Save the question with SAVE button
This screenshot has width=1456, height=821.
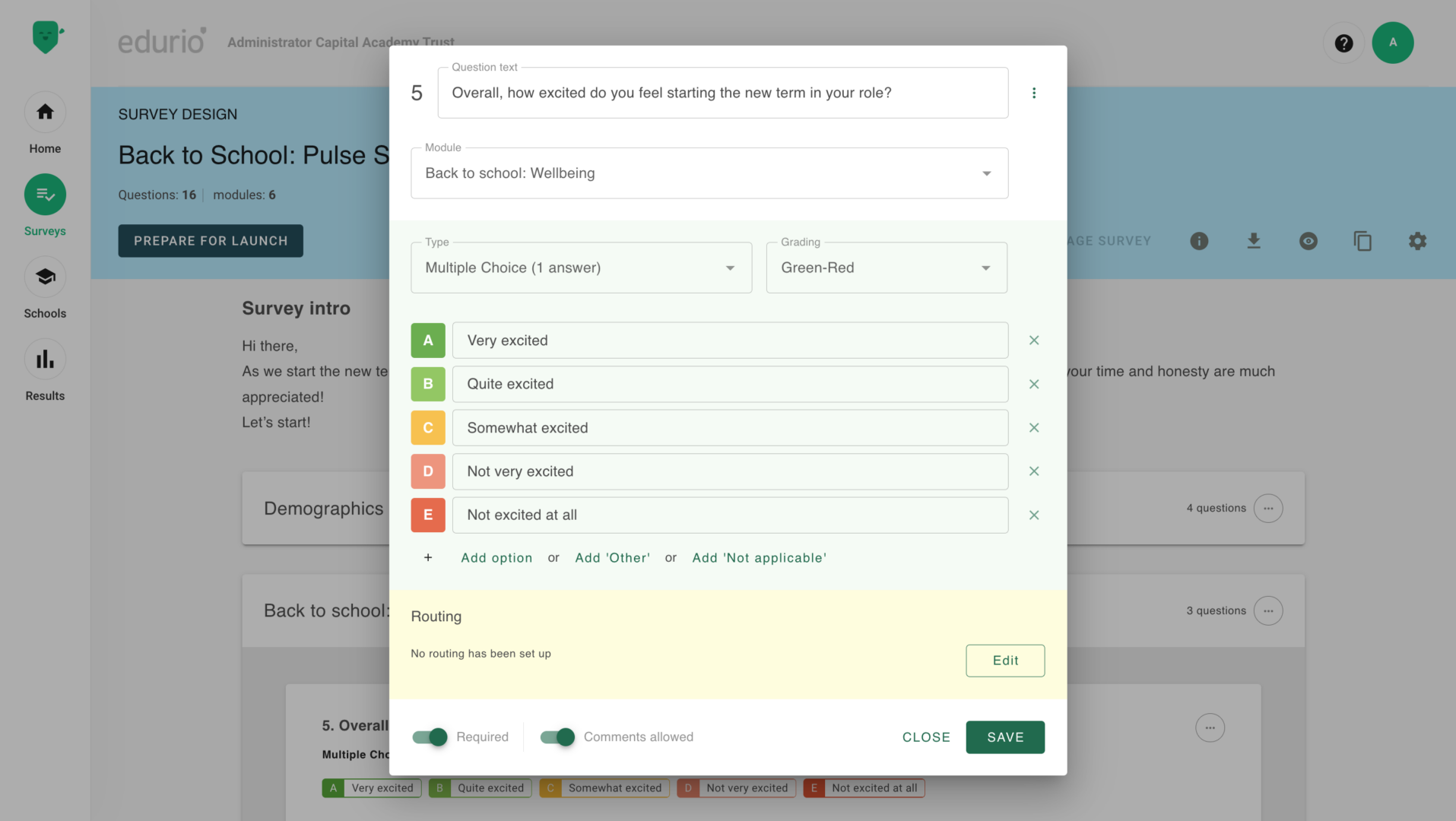tap(1005, 737)
